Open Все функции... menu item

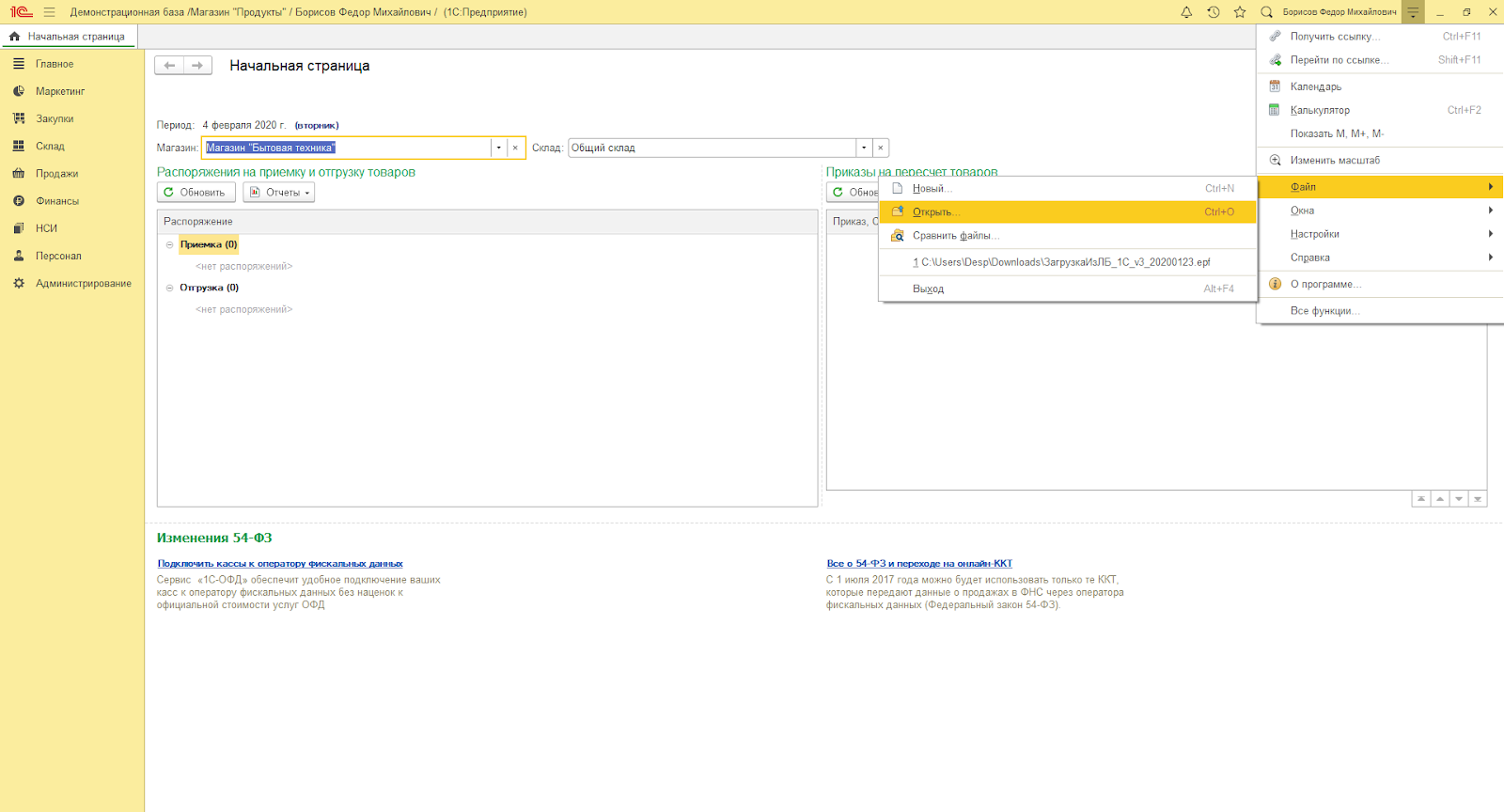pos(1380,311)
